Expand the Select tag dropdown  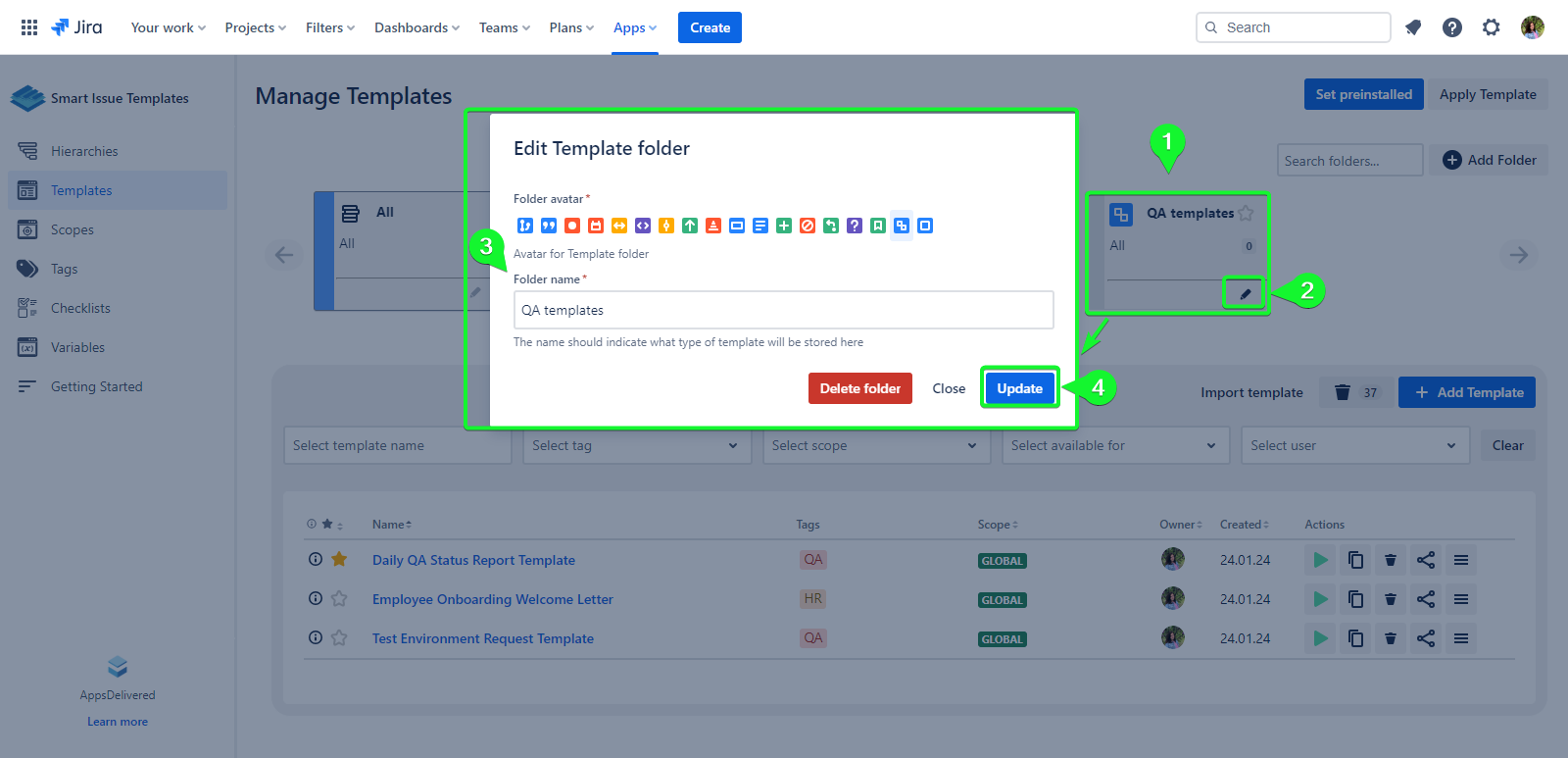click(x=635, y=445)
